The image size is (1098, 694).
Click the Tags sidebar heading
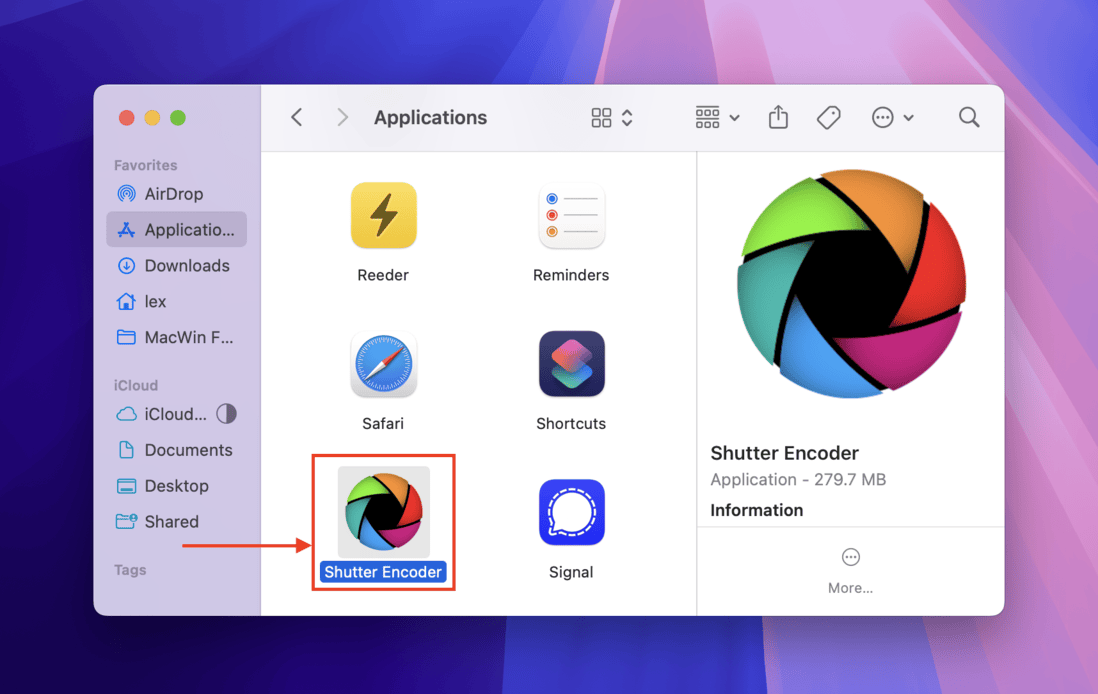coord(130,569)
